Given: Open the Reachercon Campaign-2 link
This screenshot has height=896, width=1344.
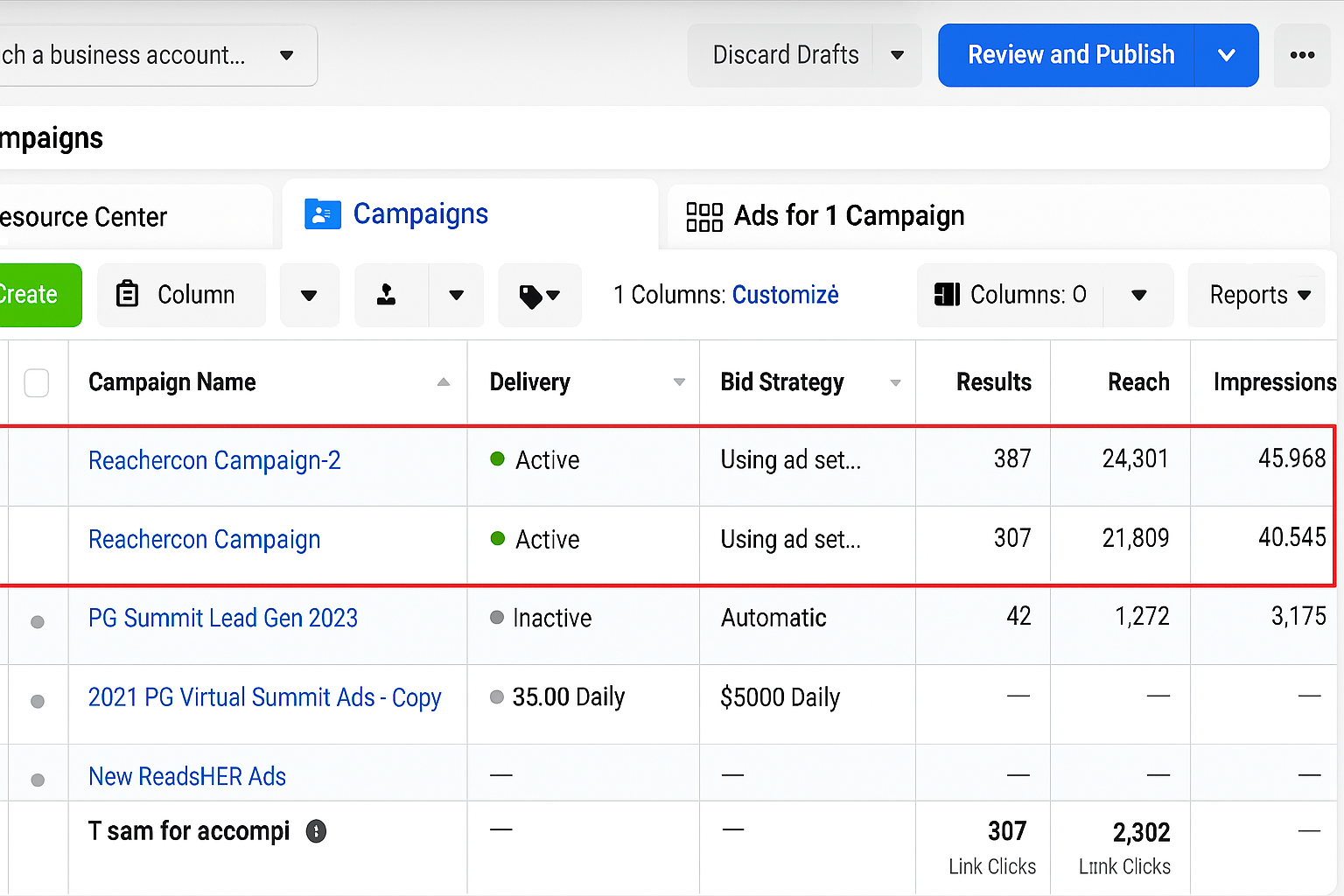Looking at the screenshot, I should [214, 460].
